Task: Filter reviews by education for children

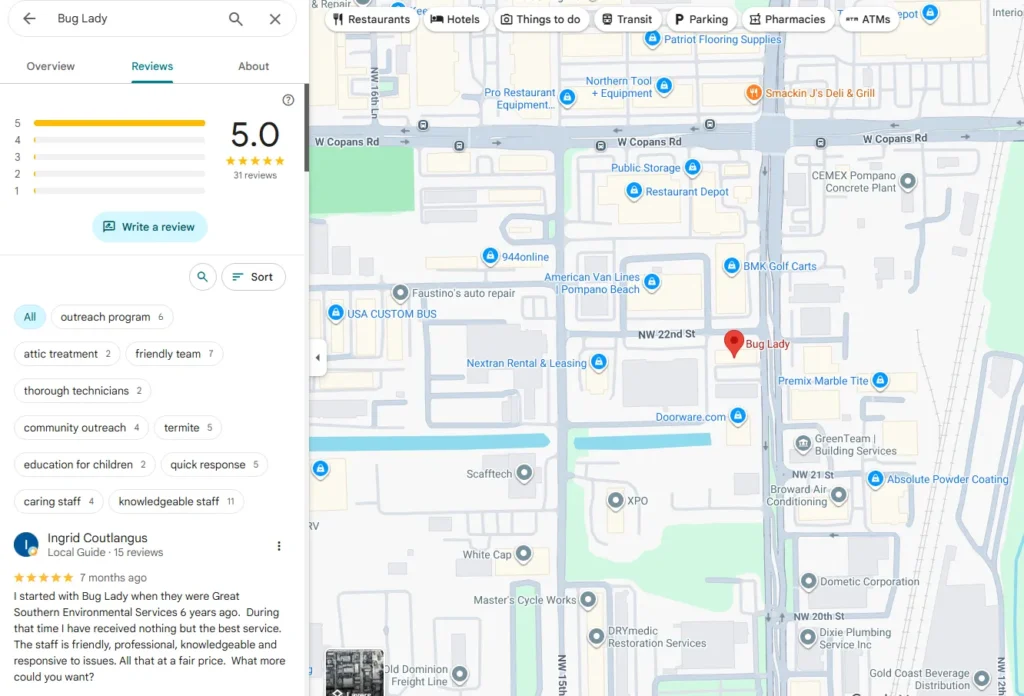Action: coord(84,464)
